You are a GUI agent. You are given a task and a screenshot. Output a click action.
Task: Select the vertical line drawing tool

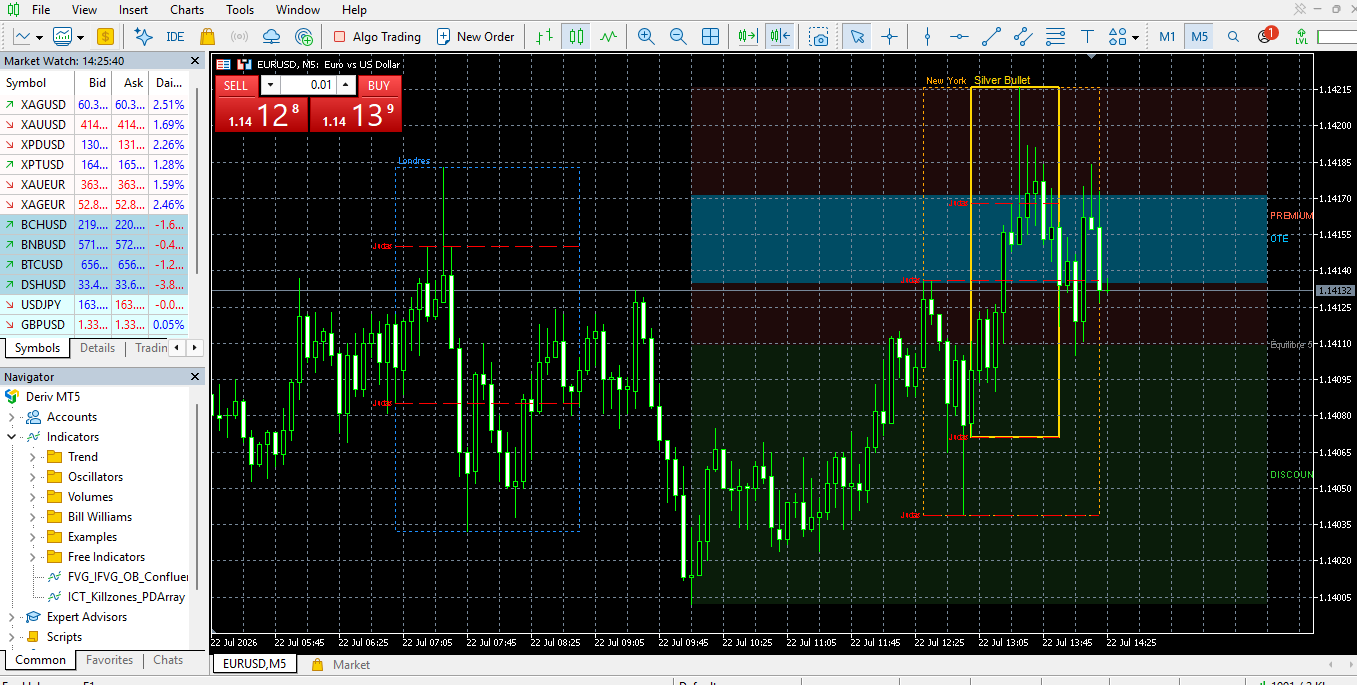point(927,37)
